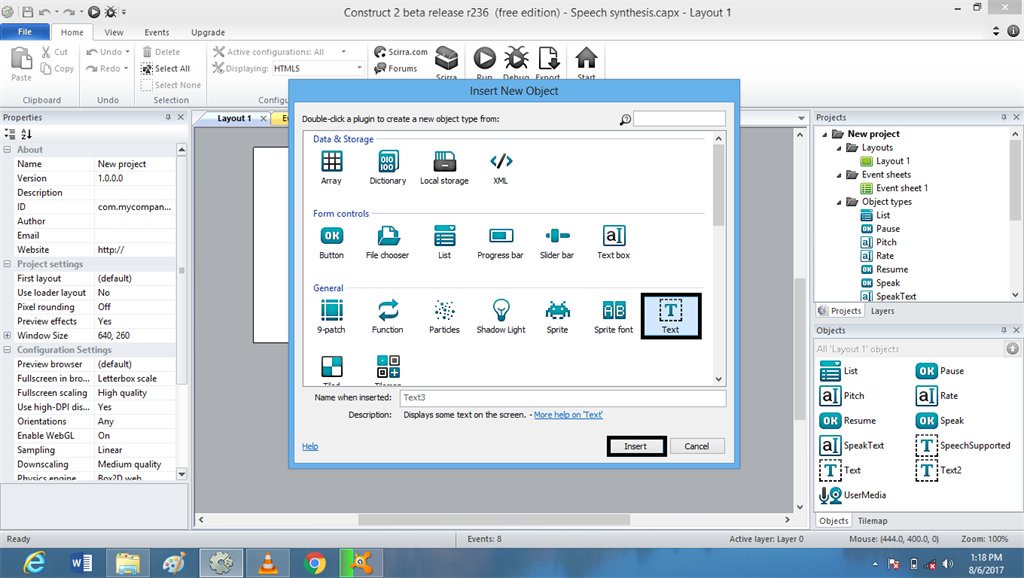Click the Debug bug icon in ribbon
Screen dimensions: 1024x578
click(x=516, y=58)
